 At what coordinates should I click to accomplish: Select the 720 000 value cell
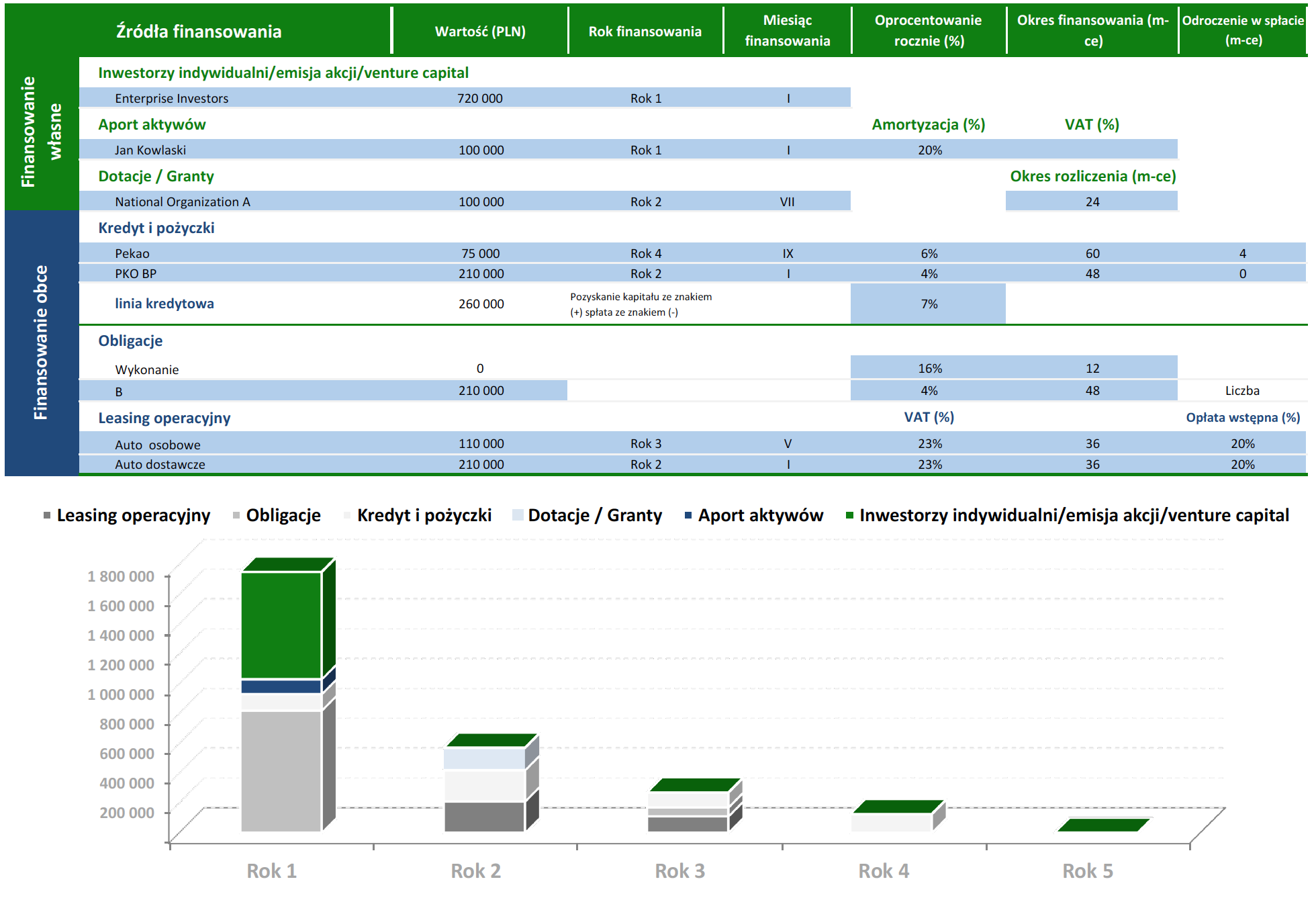pos(480,99)
